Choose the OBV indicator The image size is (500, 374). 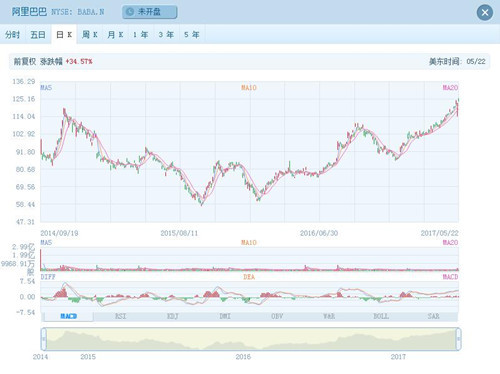click(277, 316)
